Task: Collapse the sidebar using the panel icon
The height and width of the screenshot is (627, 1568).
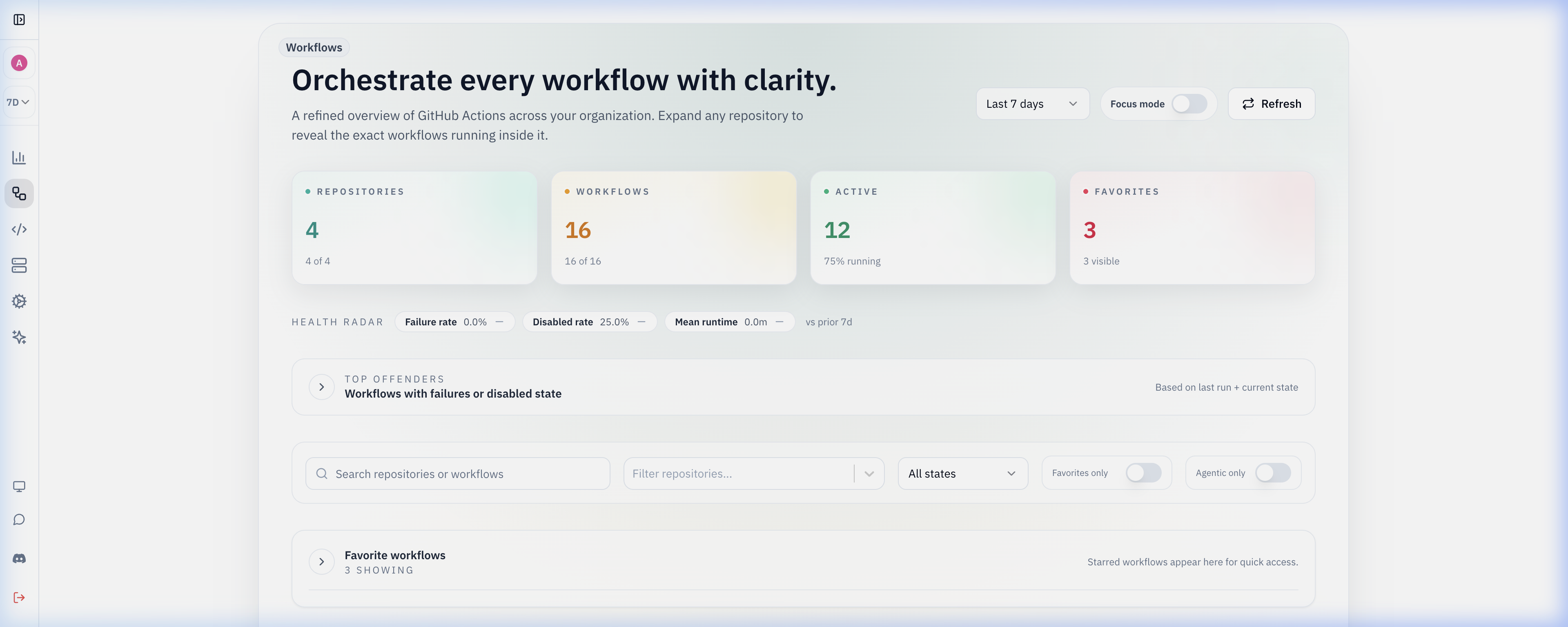Action: (x=19, y=20)
